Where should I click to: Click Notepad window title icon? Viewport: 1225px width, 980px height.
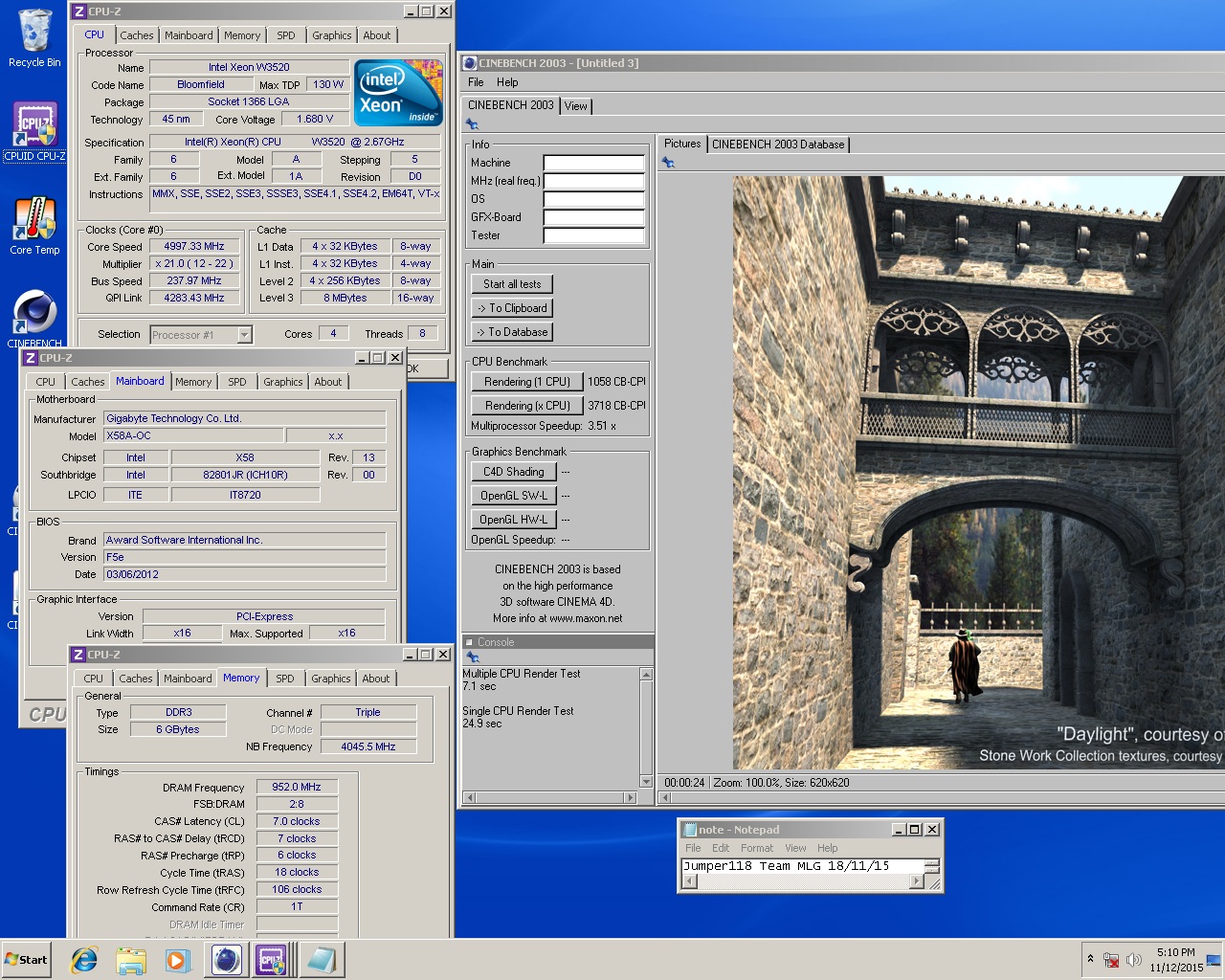tap(690, 830)
